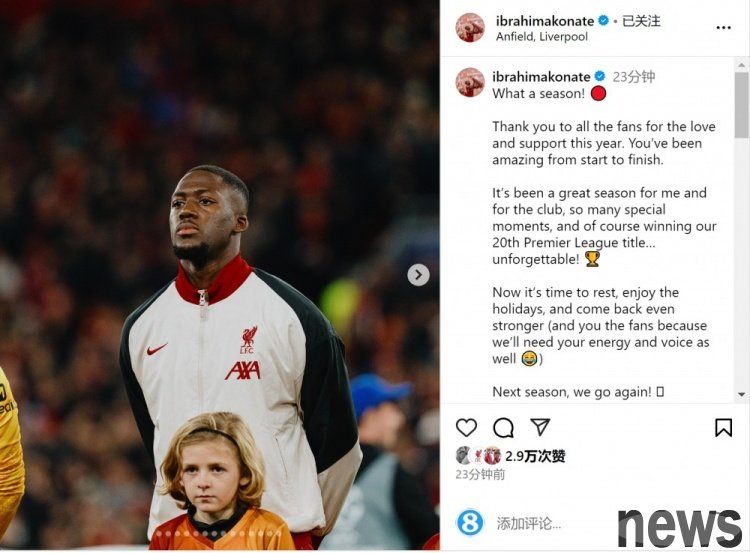Open the three-dot more options menu
This screenshot has width=750, height=553.
(x=724, y=28)
